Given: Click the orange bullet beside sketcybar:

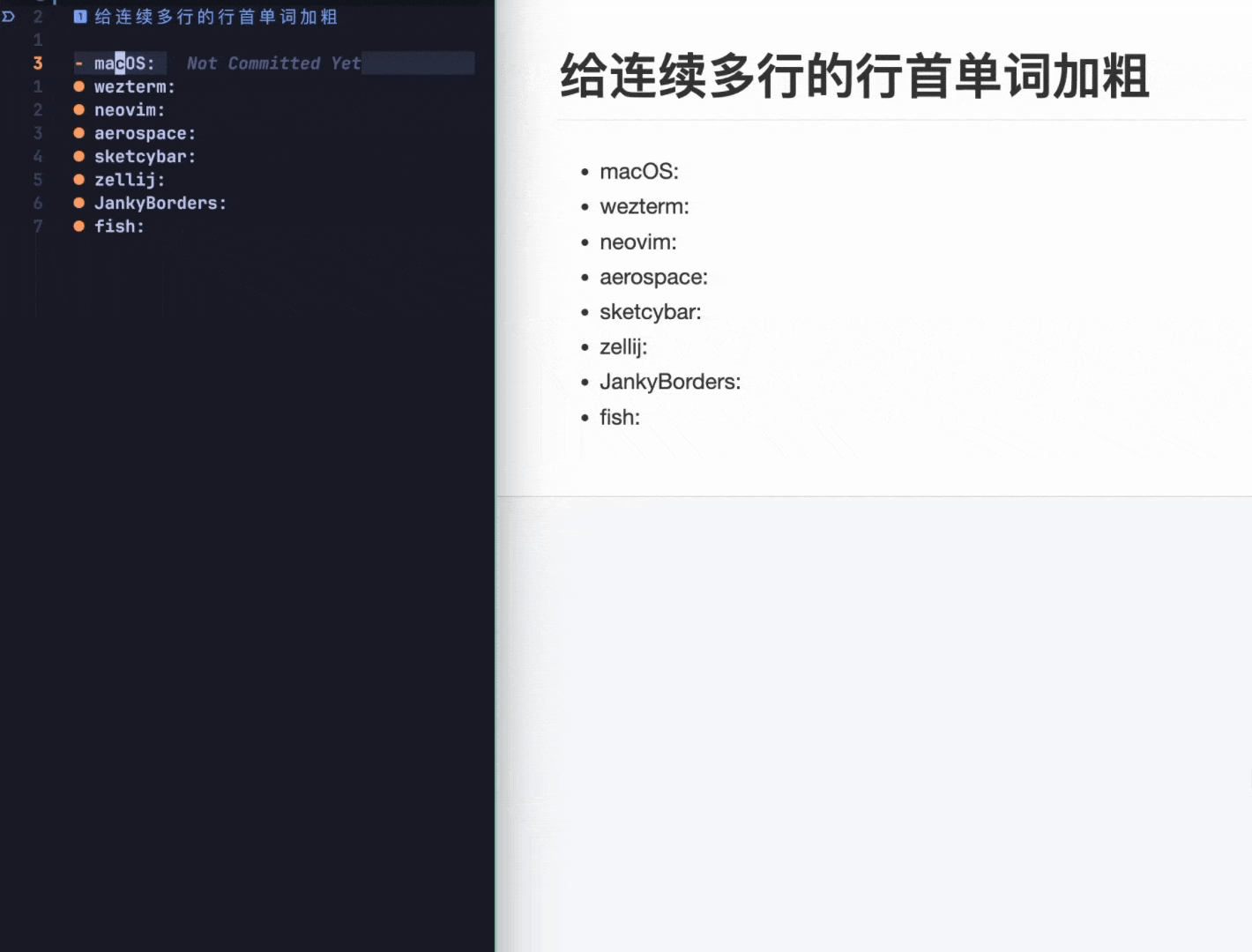Looking at the screenshot, I should [78, 156].
